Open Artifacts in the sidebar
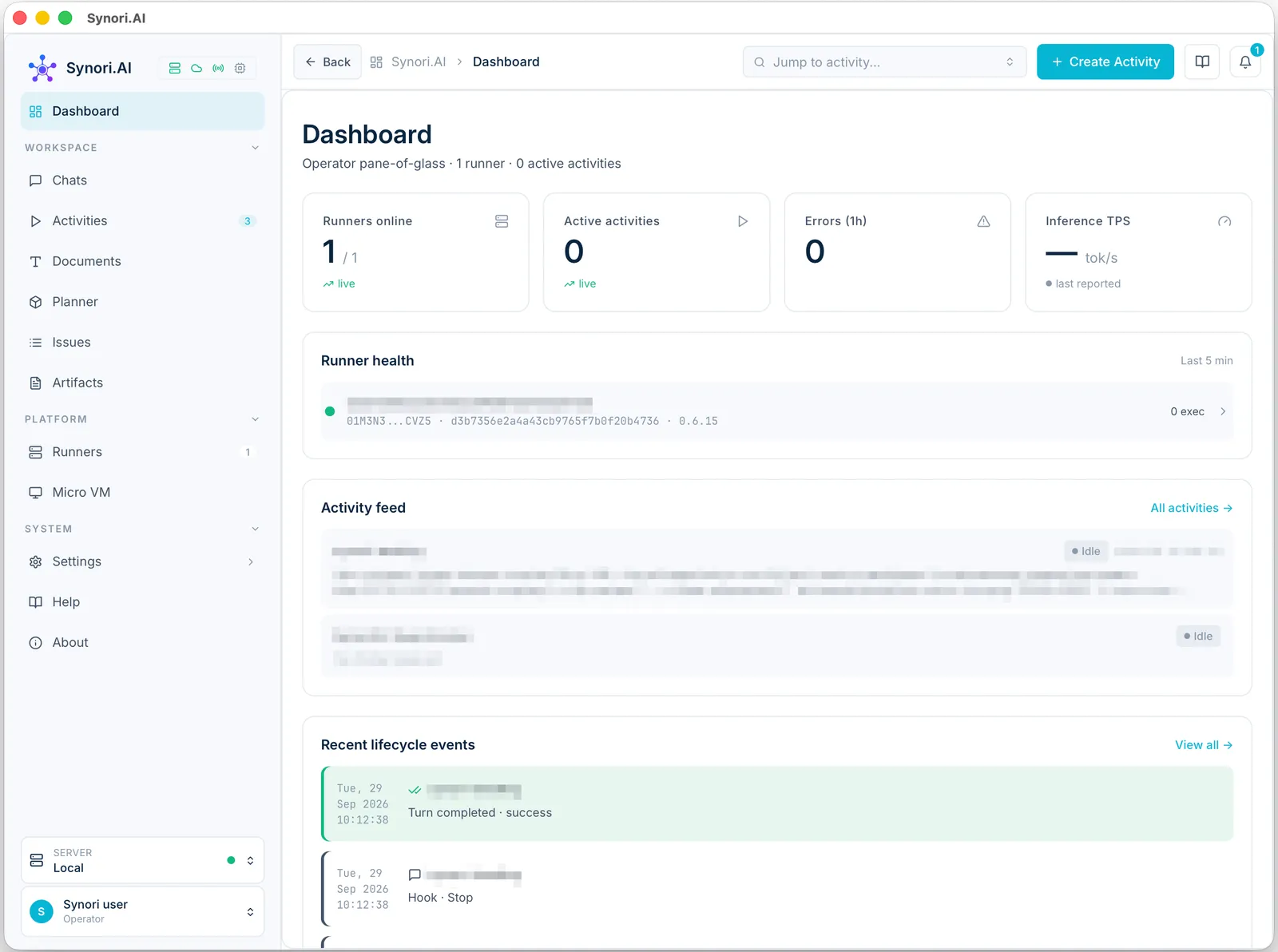Image resolution: width=1278 pixels, height=952 pixels. [143, 383]
